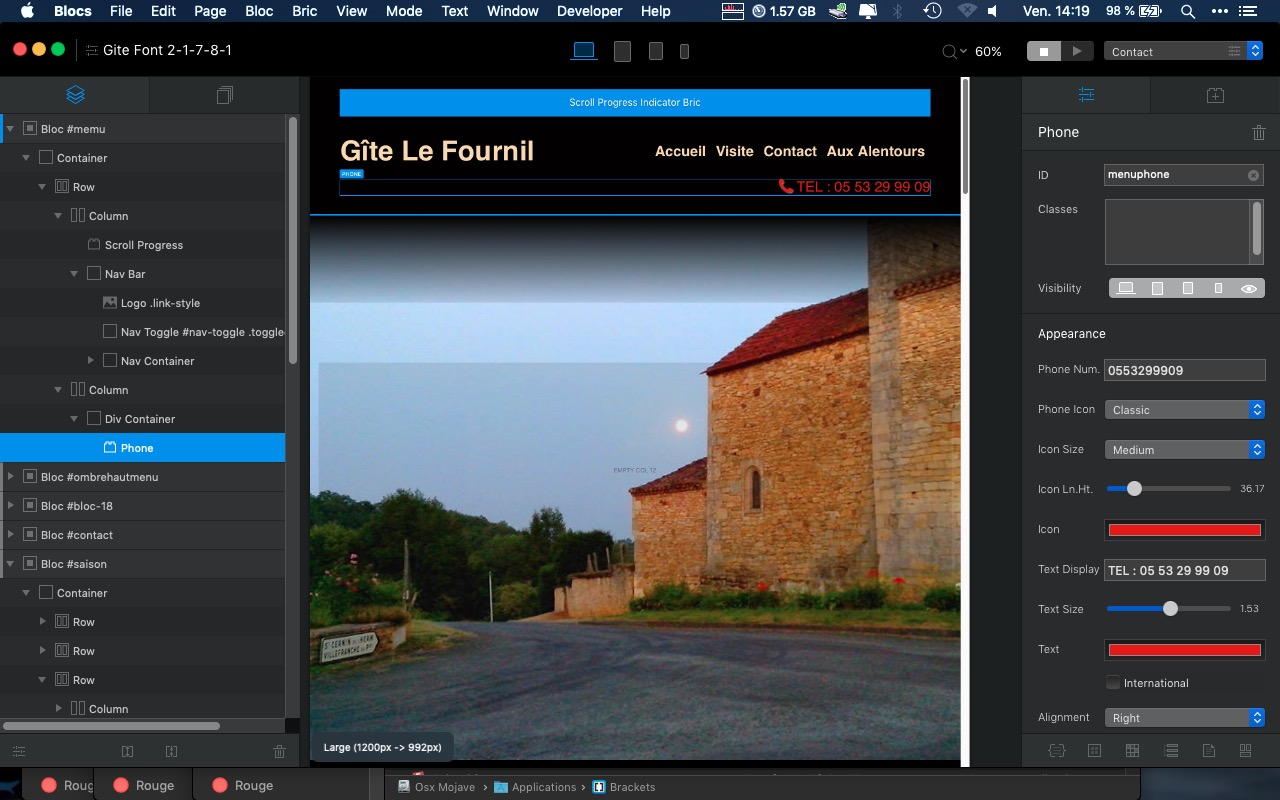This screenshot has width=1280, height=800.
Task: Select the smallest mobile phone breakpoint icon
Action: click(x=684, y=51)
